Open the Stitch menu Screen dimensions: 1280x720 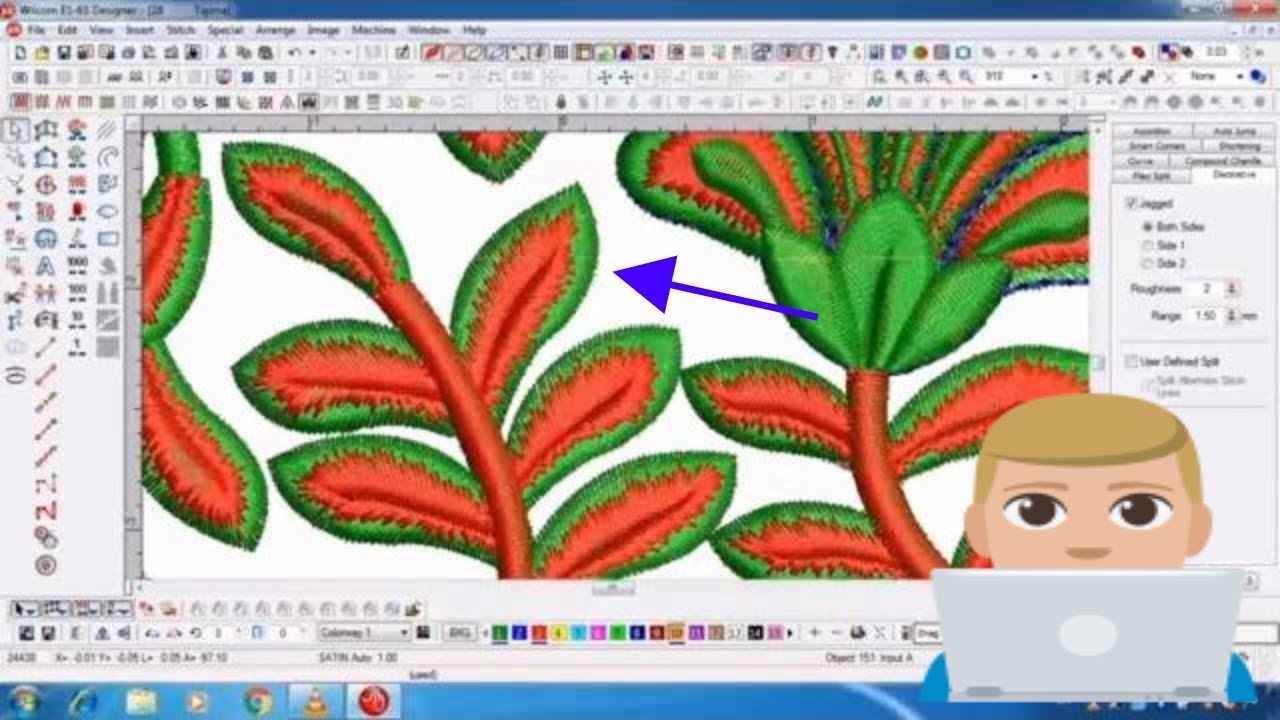[181, 30]
